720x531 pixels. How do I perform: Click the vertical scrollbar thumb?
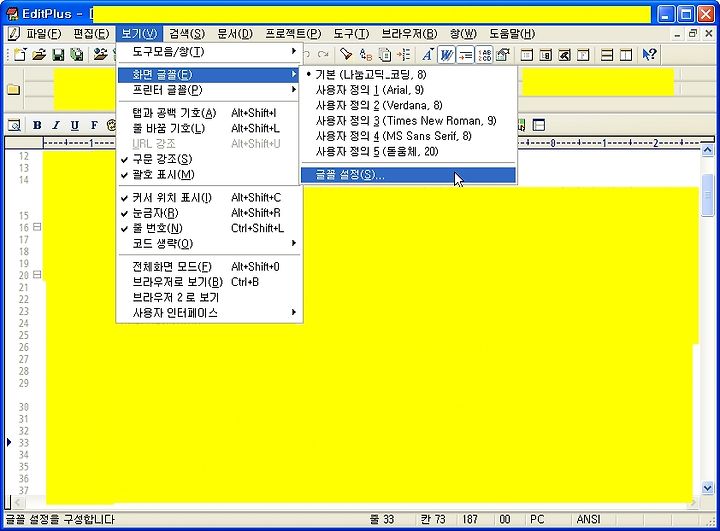tap(708, 195)
